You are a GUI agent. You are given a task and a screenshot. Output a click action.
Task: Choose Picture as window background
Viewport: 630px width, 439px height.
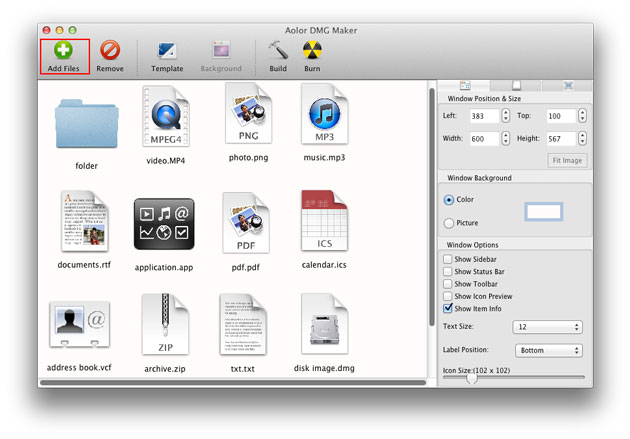pos(448,223)
